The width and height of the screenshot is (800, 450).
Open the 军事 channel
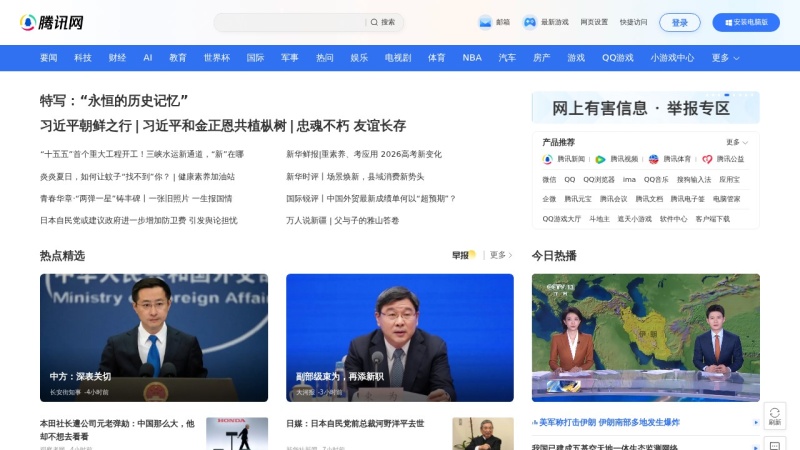(289, 58)
